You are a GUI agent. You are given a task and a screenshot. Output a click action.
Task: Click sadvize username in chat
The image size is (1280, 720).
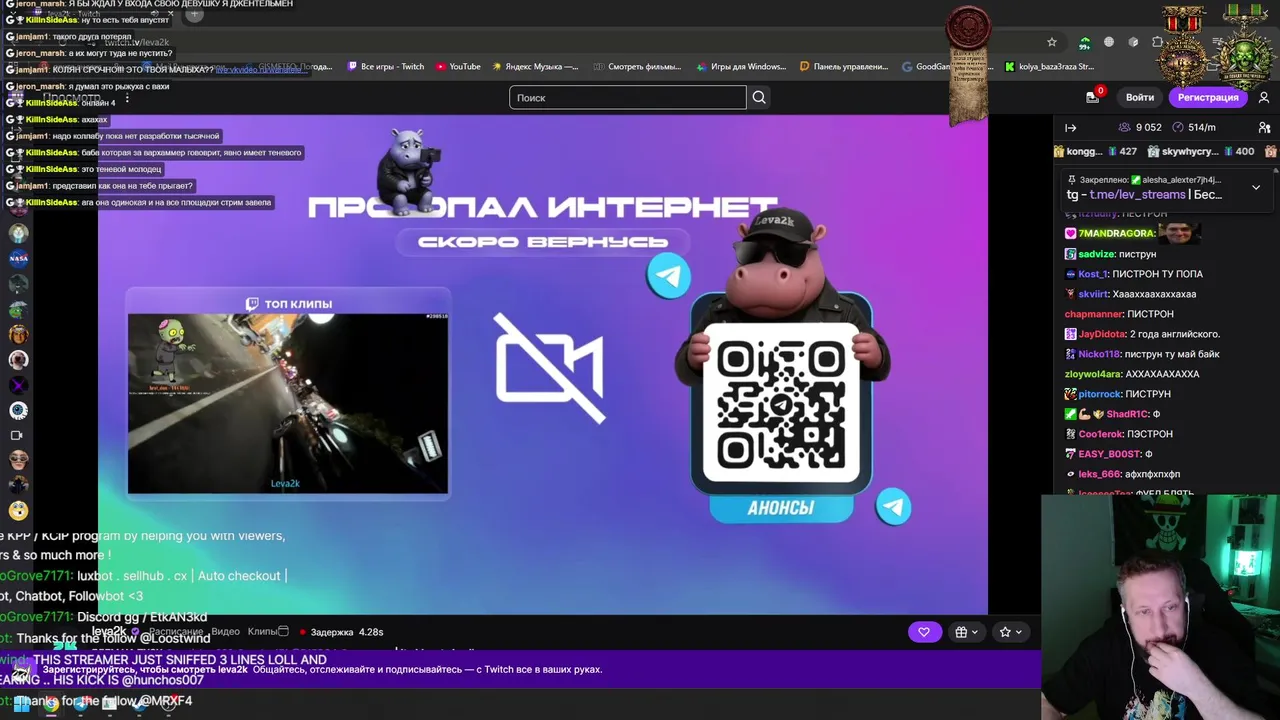[x=1097, y=254]
